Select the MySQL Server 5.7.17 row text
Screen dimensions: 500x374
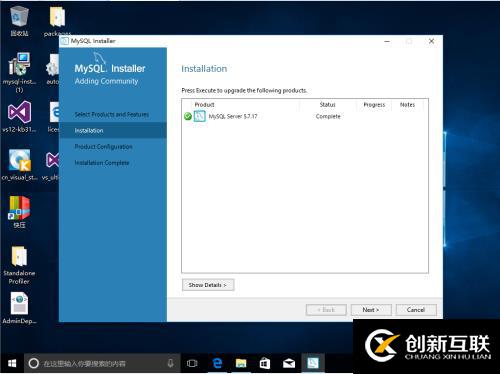[x=233, y=116]
